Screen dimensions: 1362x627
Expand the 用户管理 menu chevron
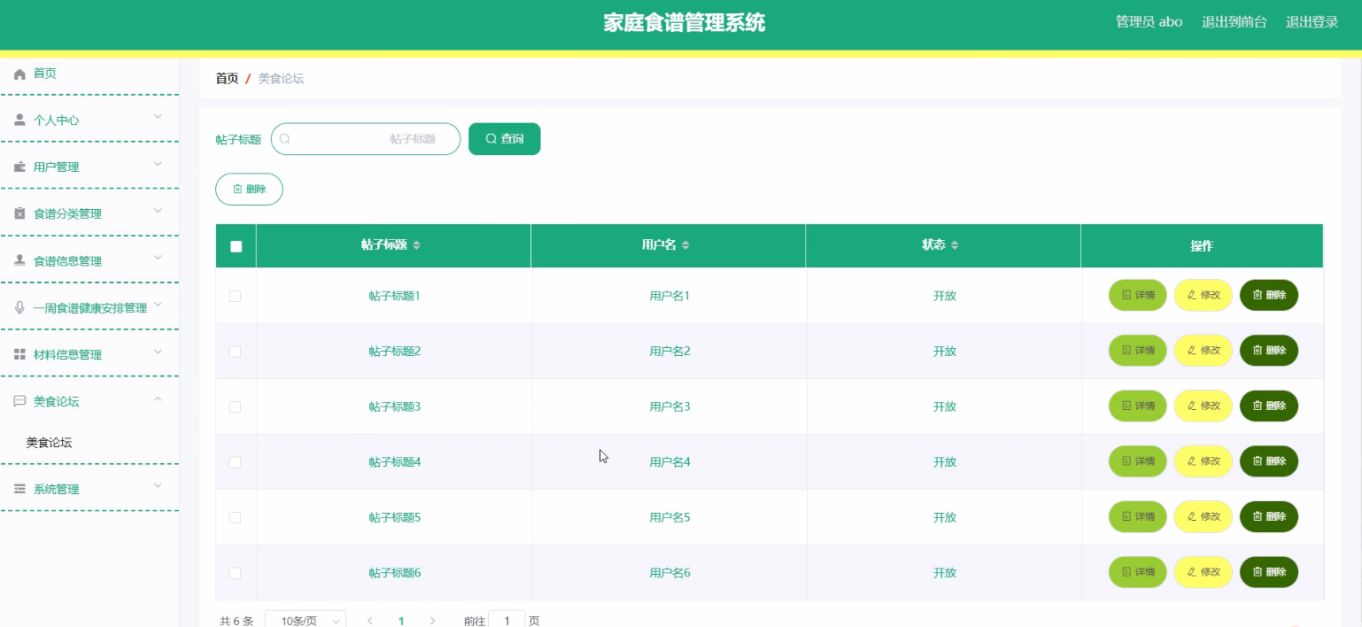(158, 164)
